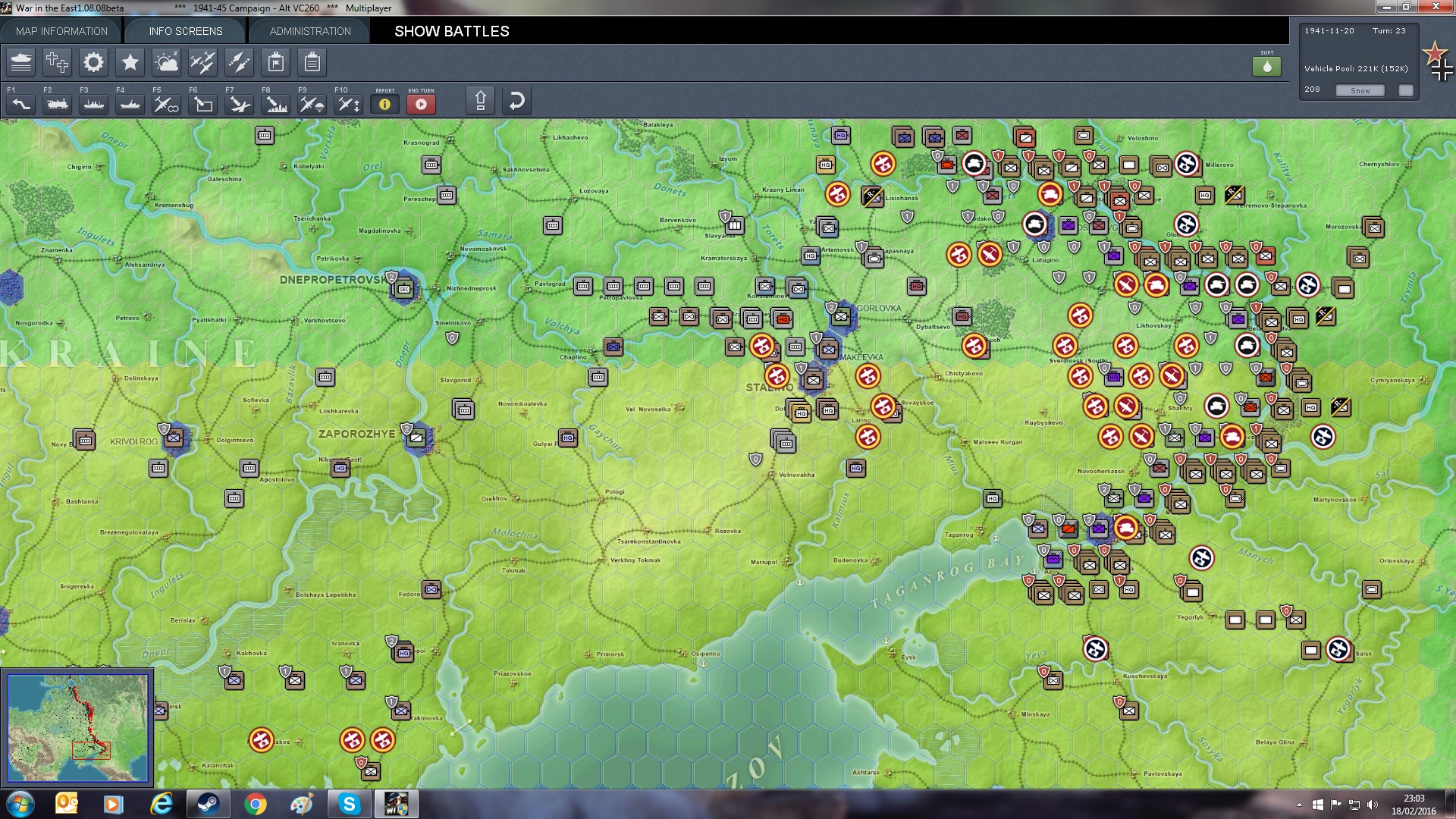Image resolution: width=1456 pixels, height=819 pixels.
Task: Select the unit at Krivoi Rog
Action: [x=174, y=438]
